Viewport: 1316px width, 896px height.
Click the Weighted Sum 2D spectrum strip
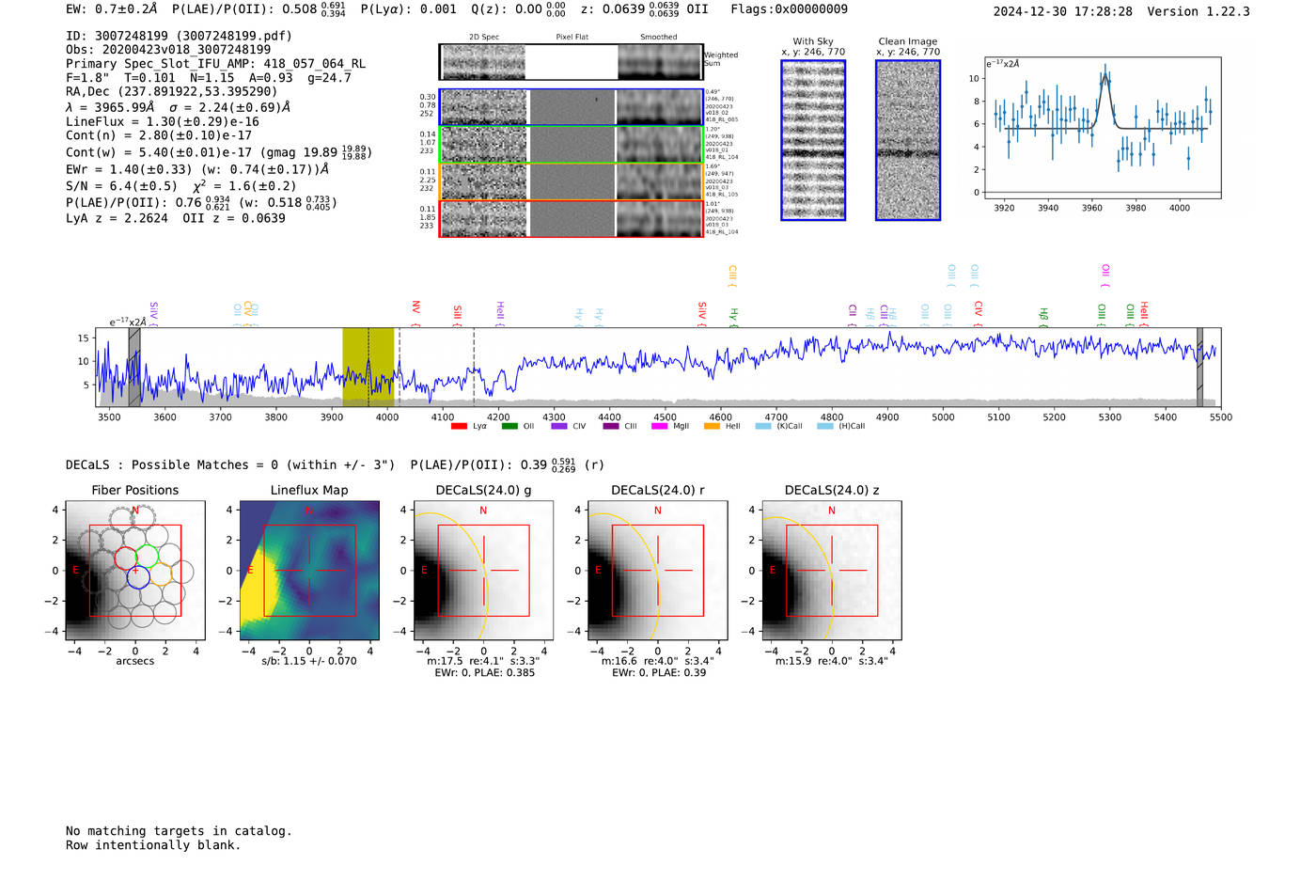point(571,62)
